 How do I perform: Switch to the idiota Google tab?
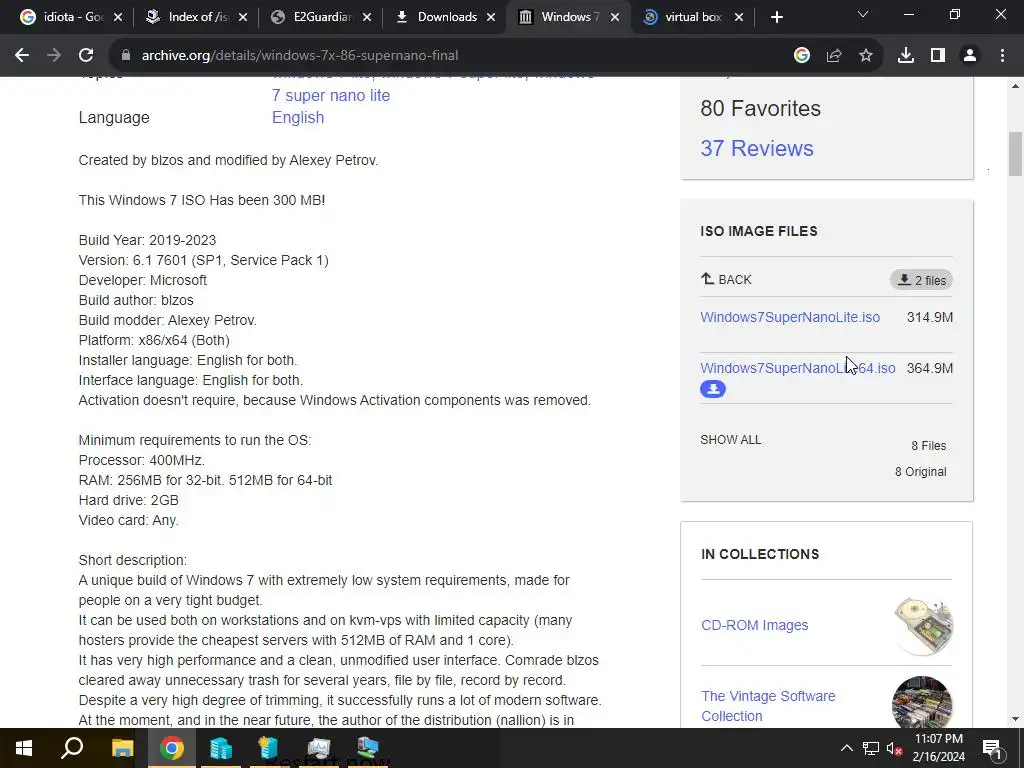64,17
